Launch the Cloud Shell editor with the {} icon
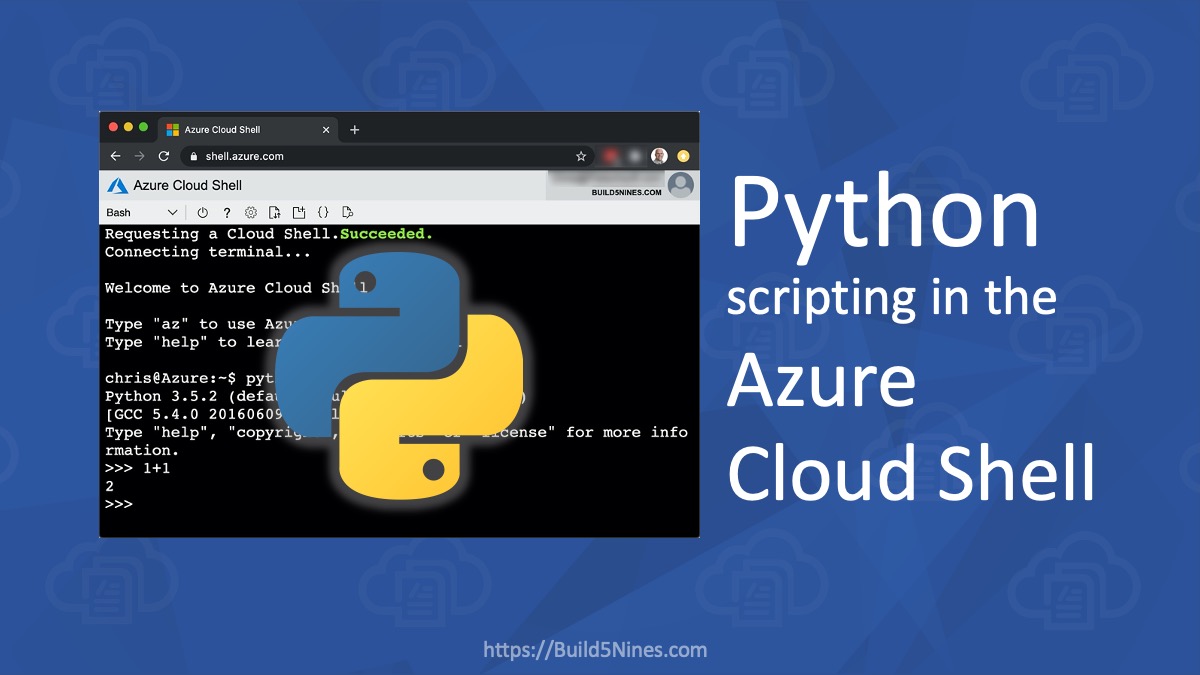1200x675 pixels. point(323,212)
